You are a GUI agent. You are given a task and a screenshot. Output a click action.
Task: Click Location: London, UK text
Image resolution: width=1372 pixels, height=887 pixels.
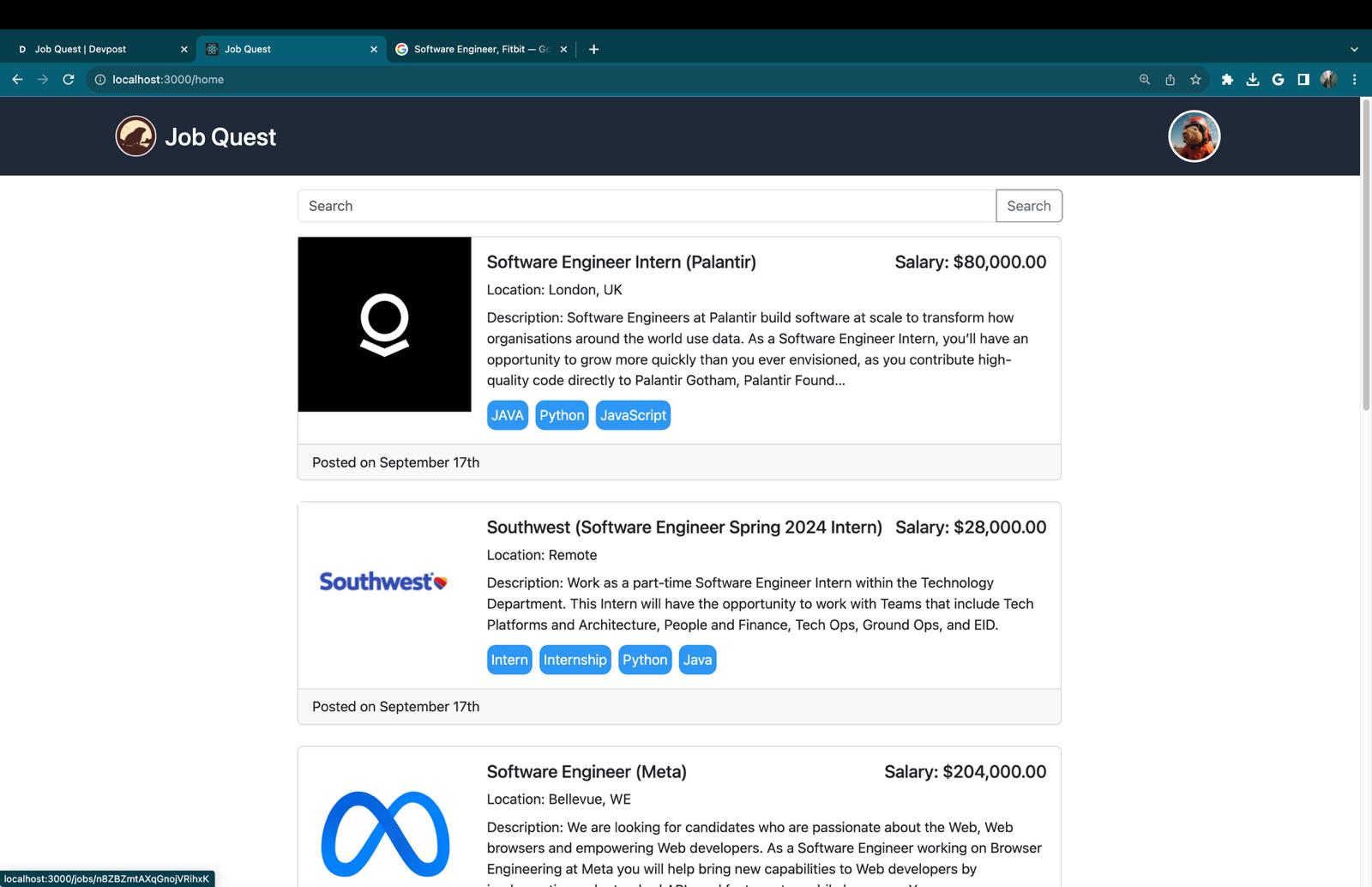click(555, 290)
